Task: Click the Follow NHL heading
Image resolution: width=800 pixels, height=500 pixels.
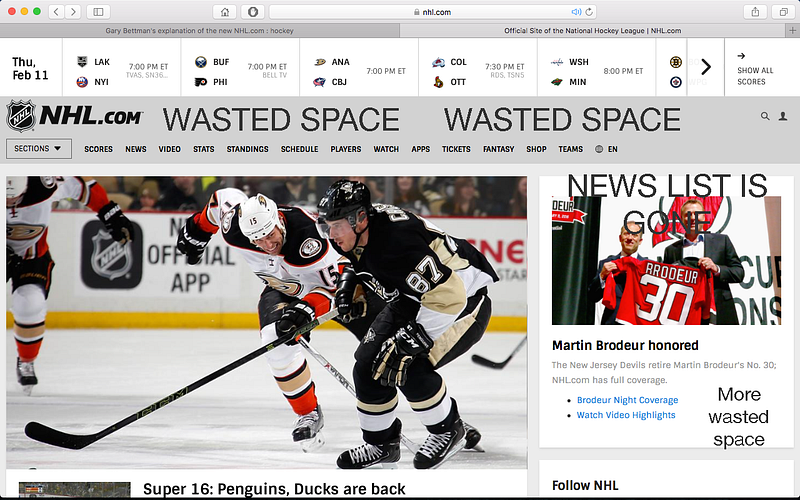Action: (585, 485)
